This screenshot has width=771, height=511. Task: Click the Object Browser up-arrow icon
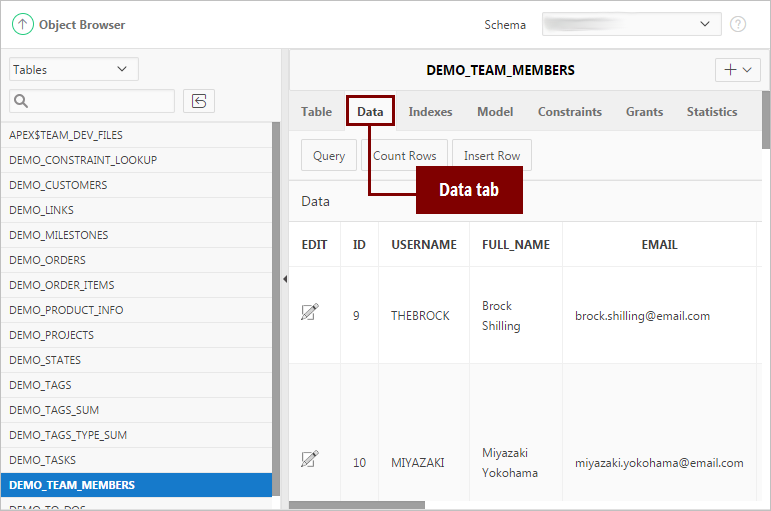(22, 24)
